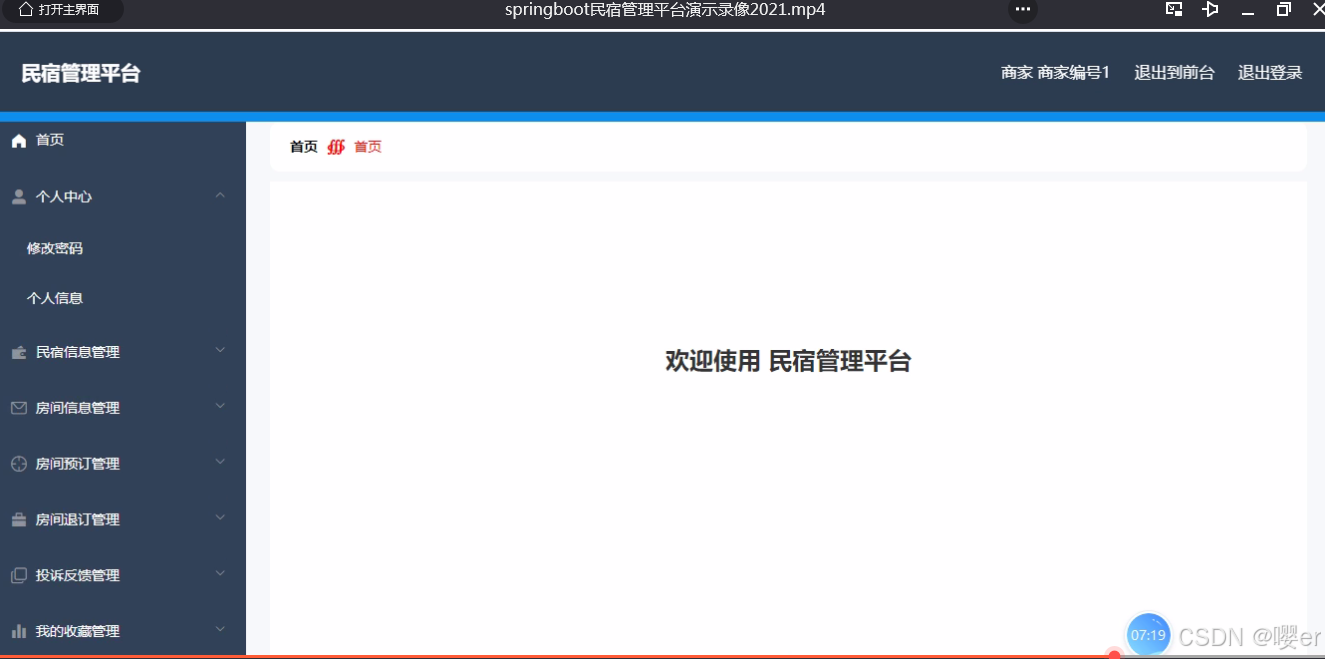Click the 个人中心 user icon
This screenshot has height=659, width=1325.
18,197
